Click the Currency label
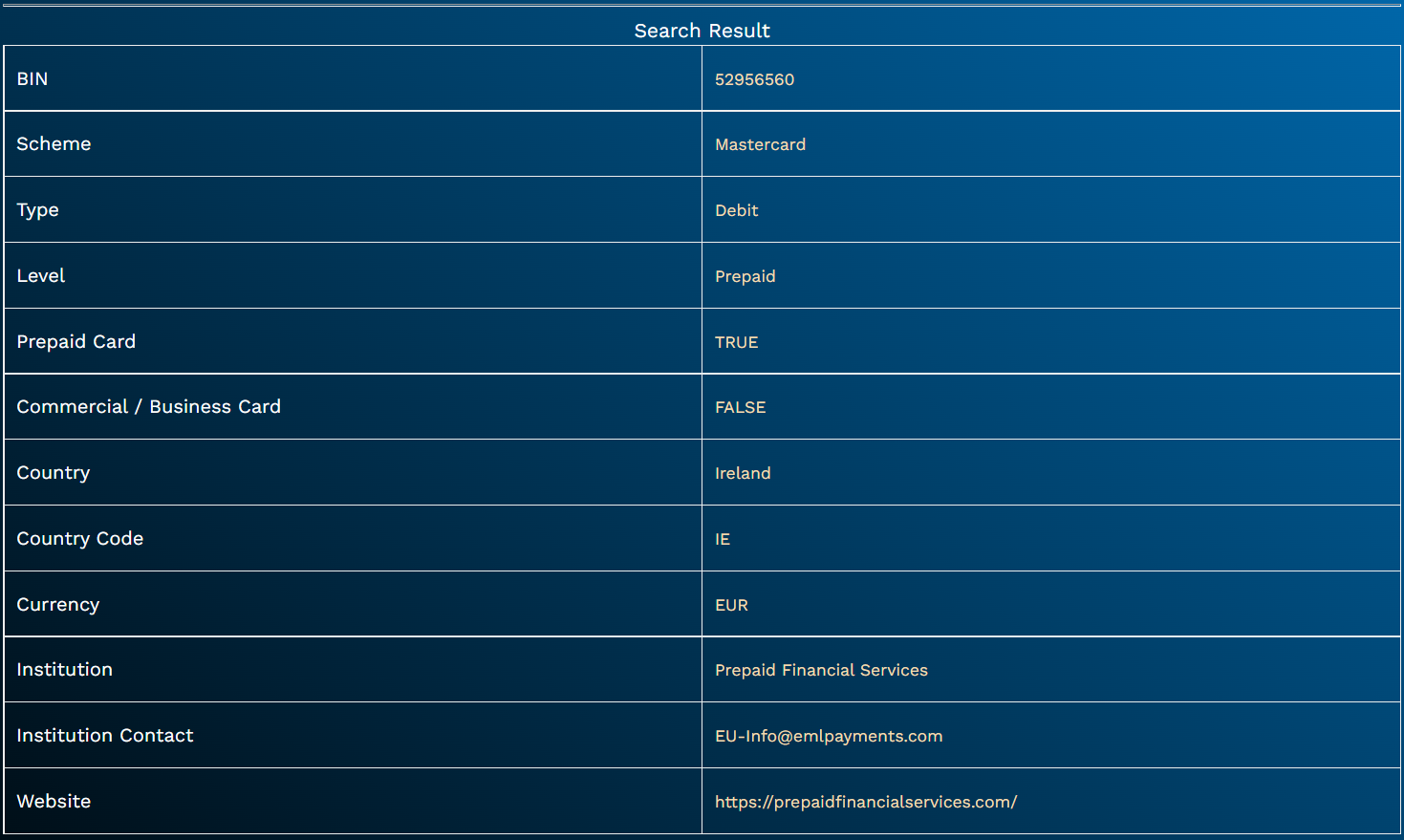The image size is (1404, 840). [x=57, y=605]
